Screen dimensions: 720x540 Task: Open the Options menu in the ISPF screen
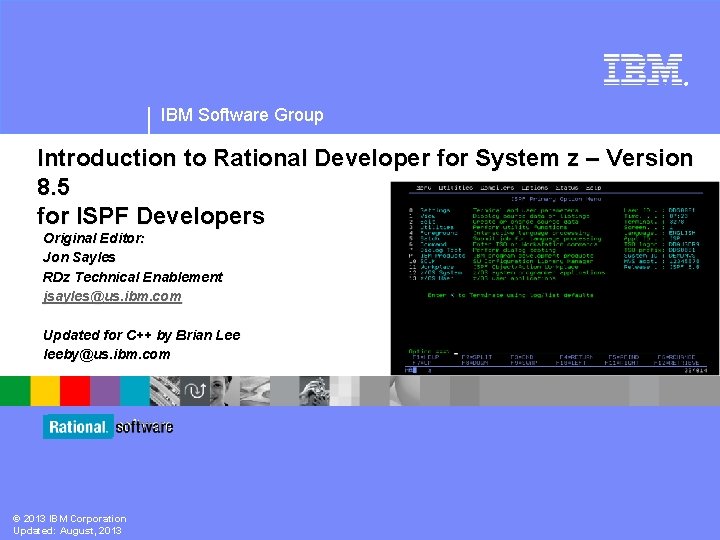(534, 187)
